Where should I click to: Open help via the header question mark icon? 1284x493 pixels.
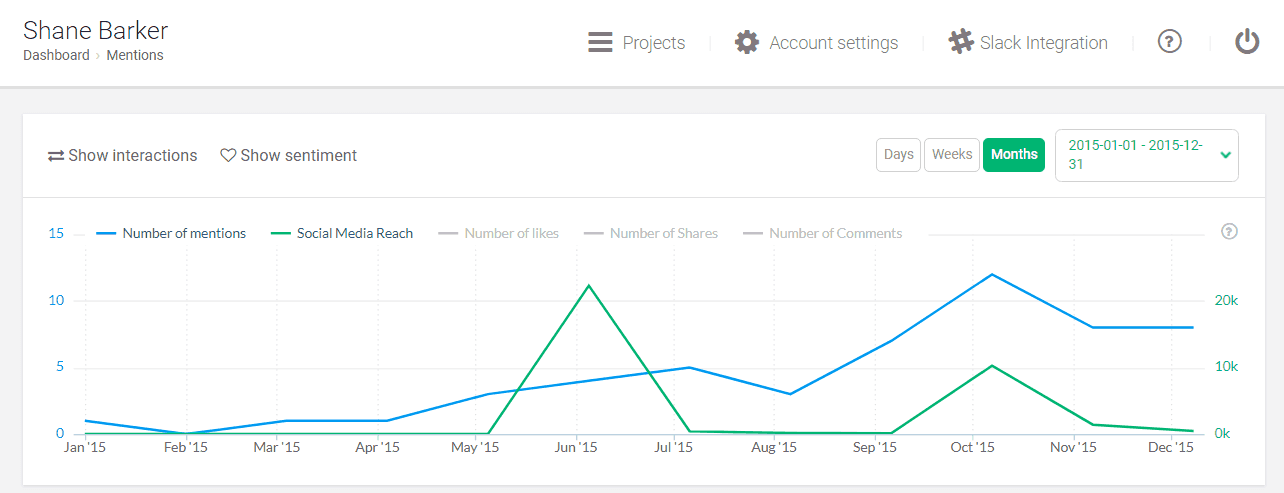pos(1170,42)
